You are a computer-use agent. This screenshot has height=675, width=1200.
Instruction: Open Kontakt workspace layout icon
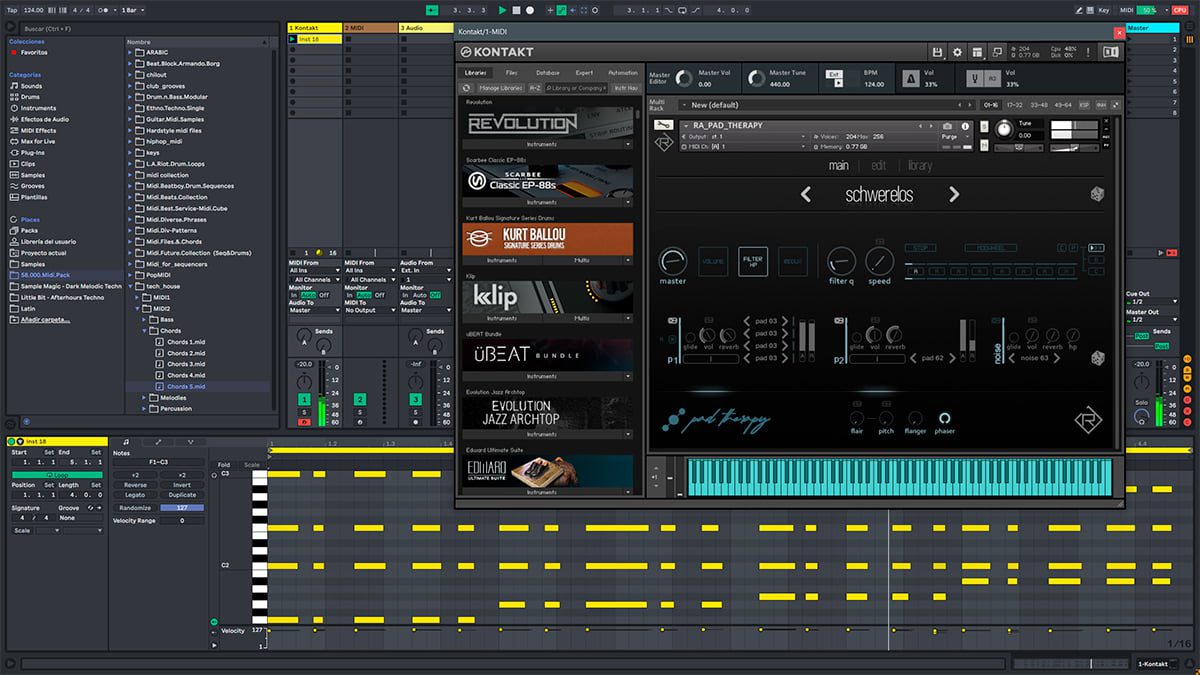976,52
